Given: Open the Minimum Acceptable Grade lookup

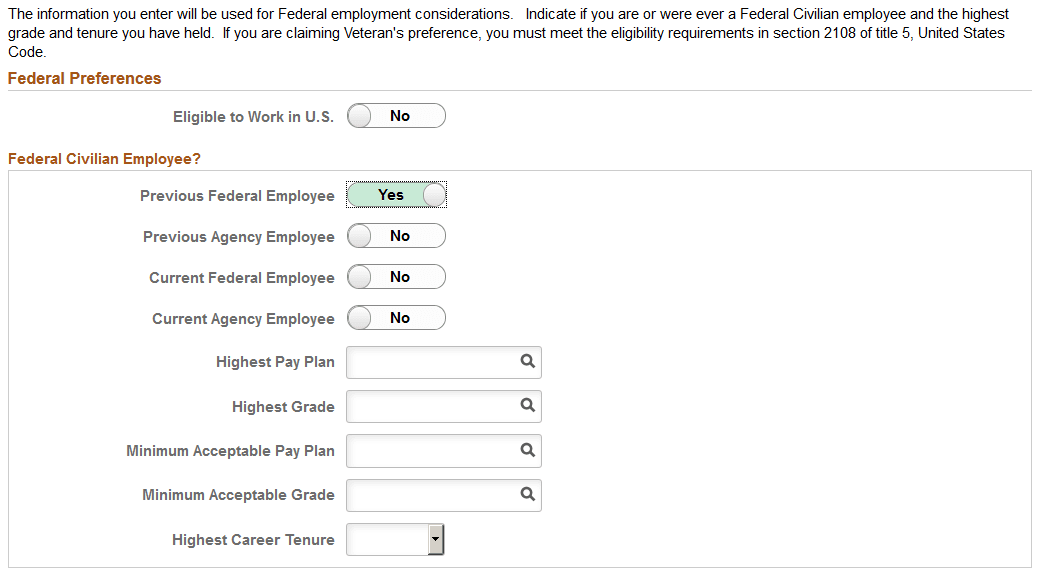Looking at the screenshot, I should [x=528, y=495].
